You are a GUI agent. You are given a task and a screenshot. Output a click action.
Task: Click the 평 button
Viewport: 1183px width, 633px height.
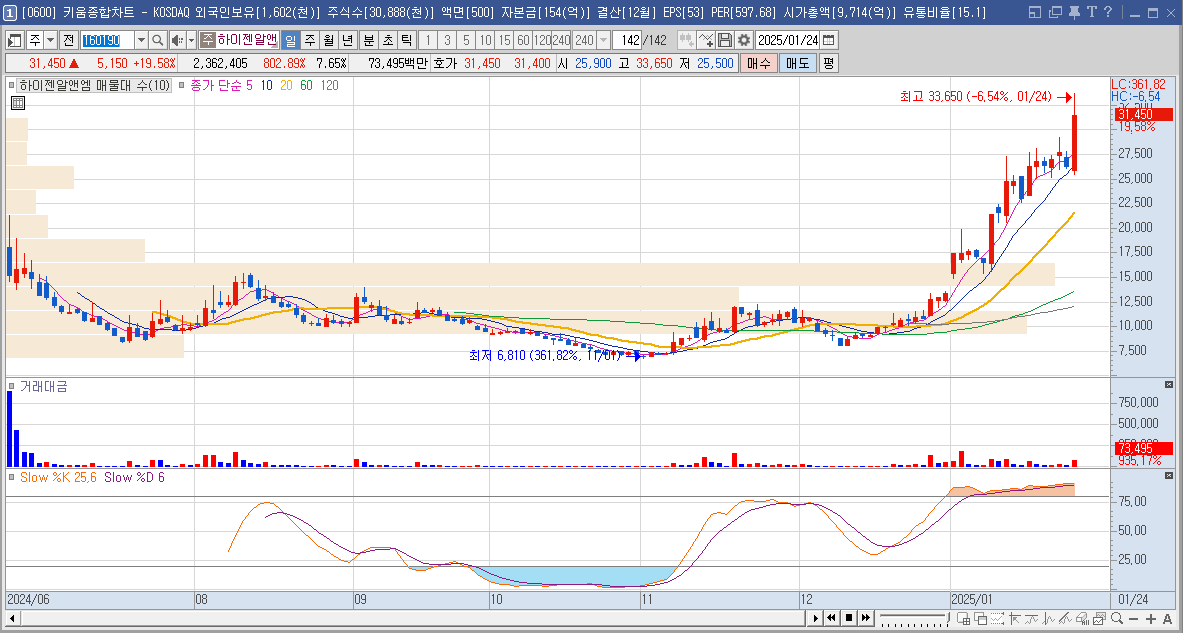828,63
